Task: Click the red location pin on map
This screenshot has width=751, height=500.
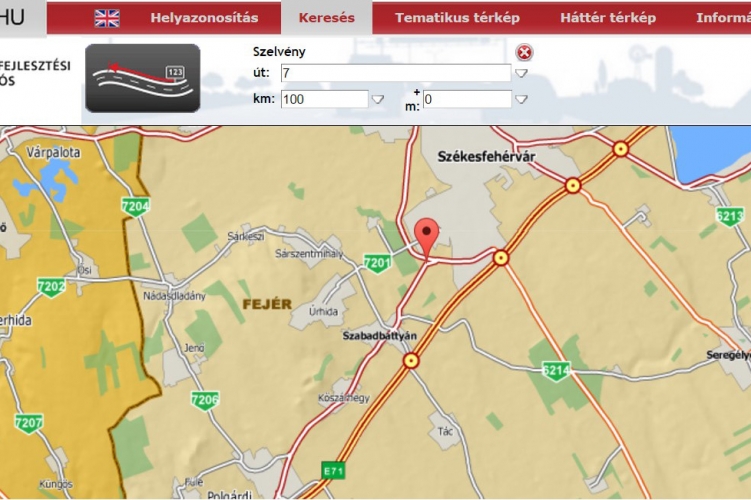Action: click(x=427, y=238)
